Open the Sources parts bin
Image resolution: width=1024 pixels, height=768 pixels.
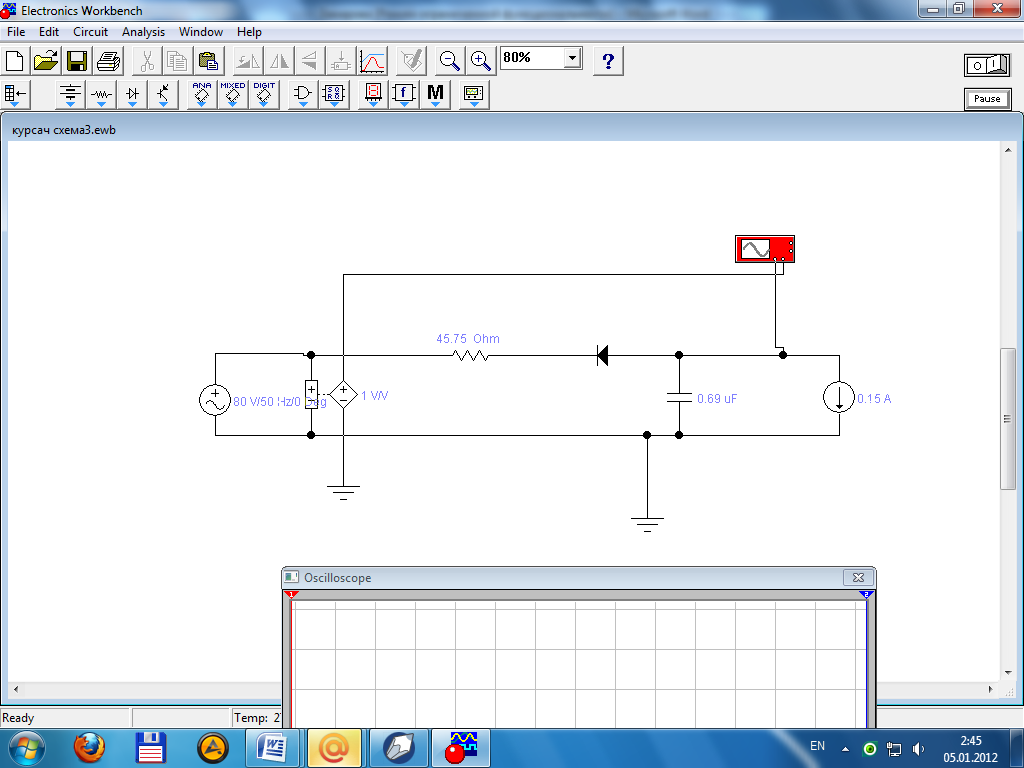70,95
